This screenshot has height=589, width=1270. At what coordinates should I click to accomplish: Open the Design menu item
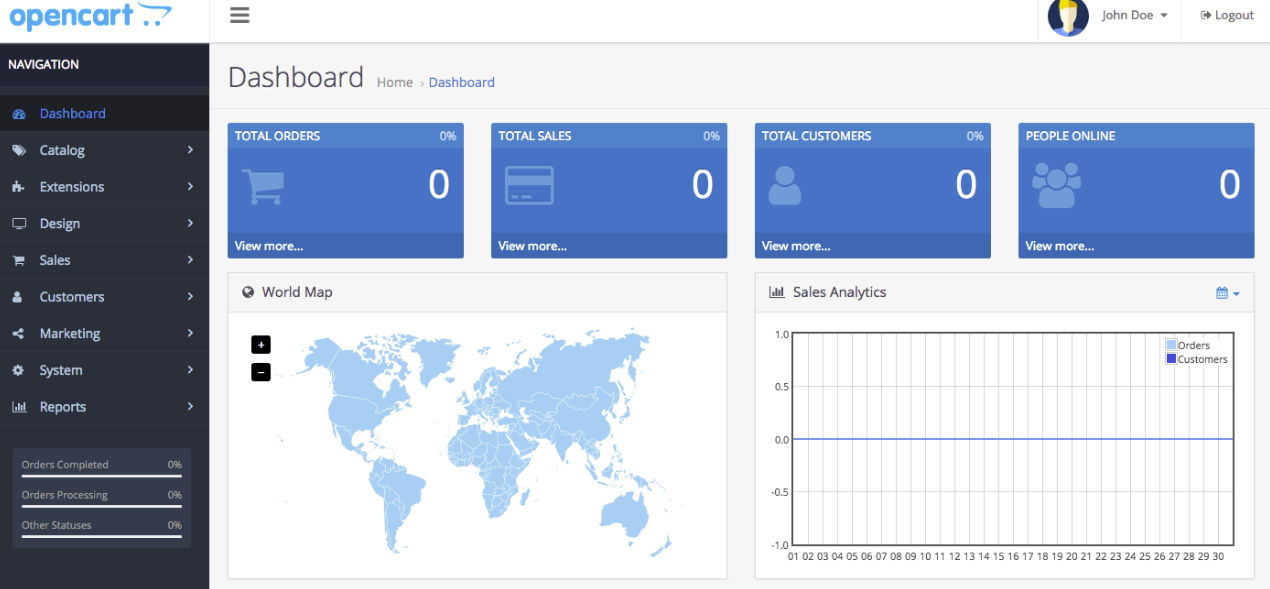pos(104,224)
